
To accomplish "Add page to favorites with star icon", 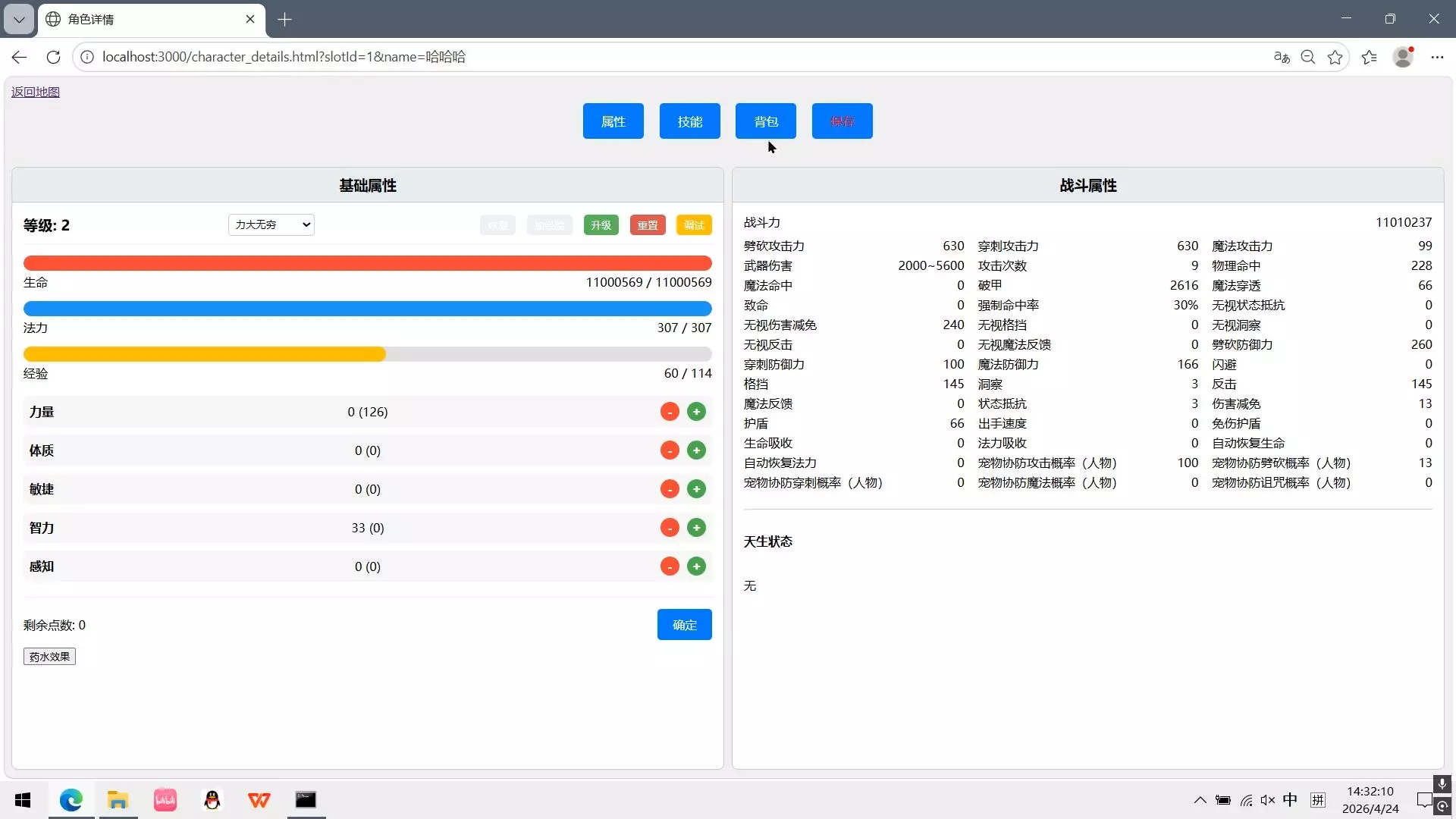I will 1335,57.
